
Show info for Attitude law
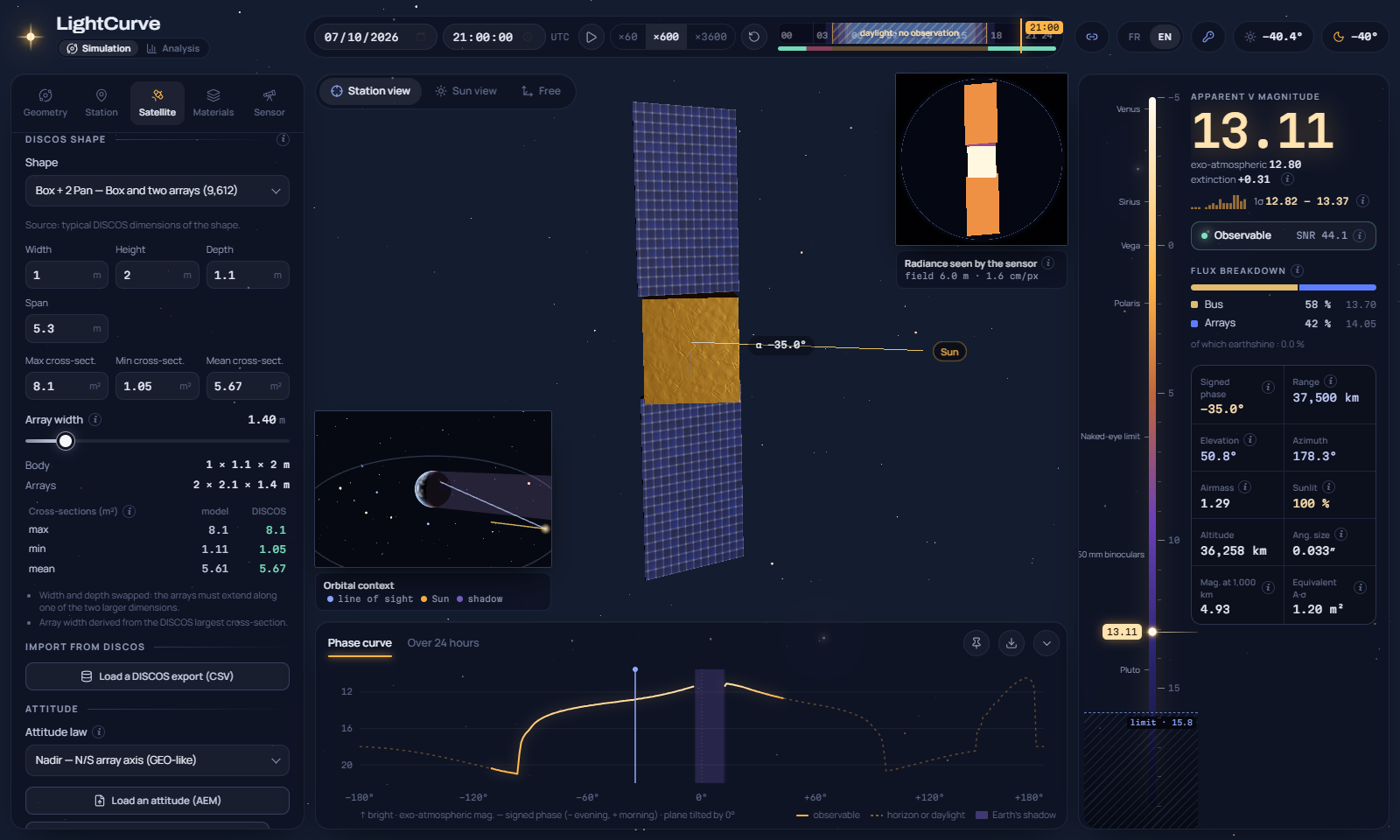(x=99, y=732)
